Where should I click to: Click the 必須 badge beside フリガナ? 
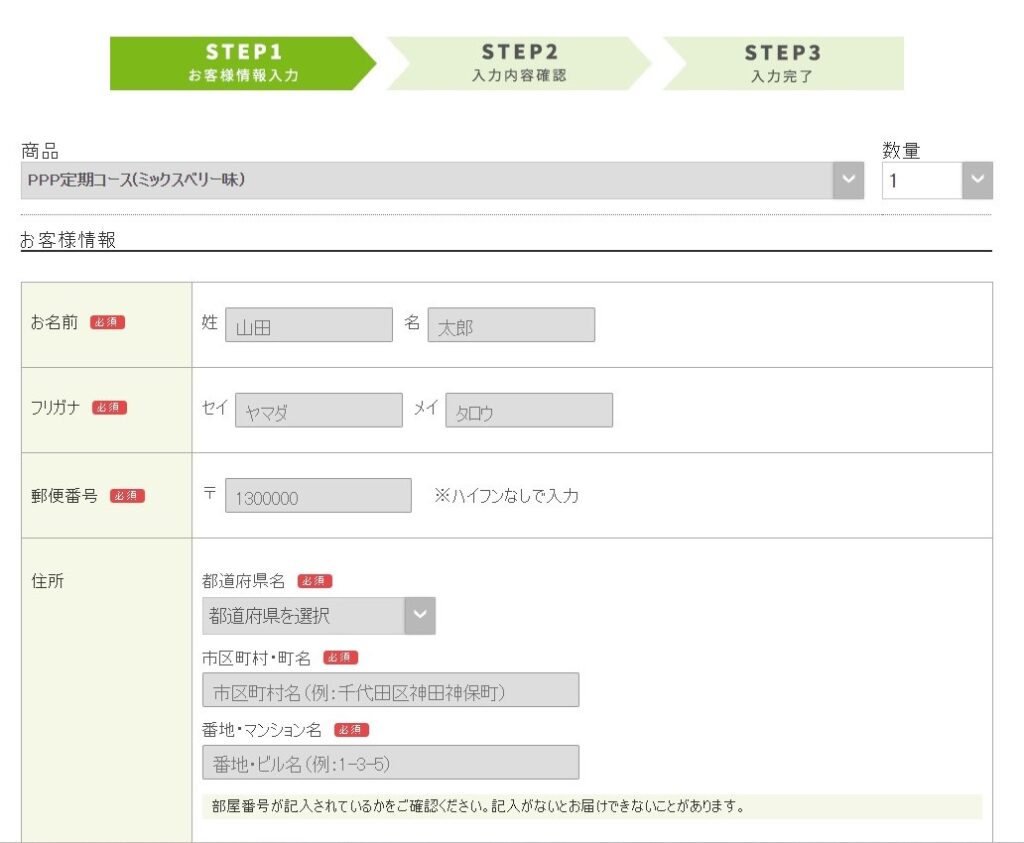110,407
